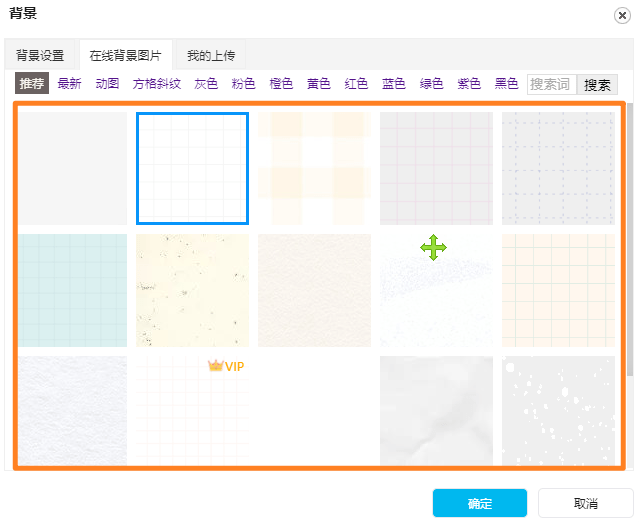Choose the light teal grid background thumbnail

73,290
